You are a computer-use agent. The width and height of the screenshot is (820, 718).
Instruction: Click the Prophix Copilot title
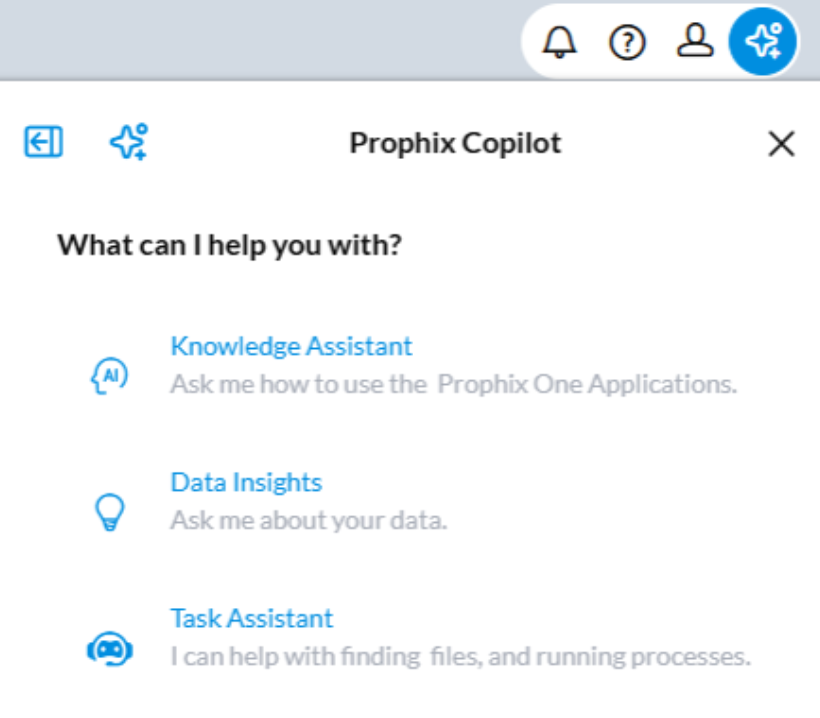point(455,142)
